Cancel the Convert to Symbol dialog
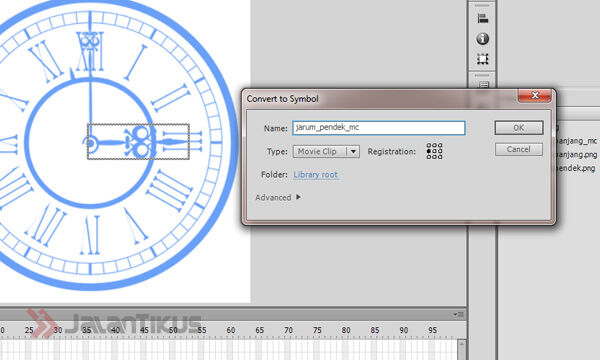Viewport: 600px width, 360px height. (x=518, y=149)
